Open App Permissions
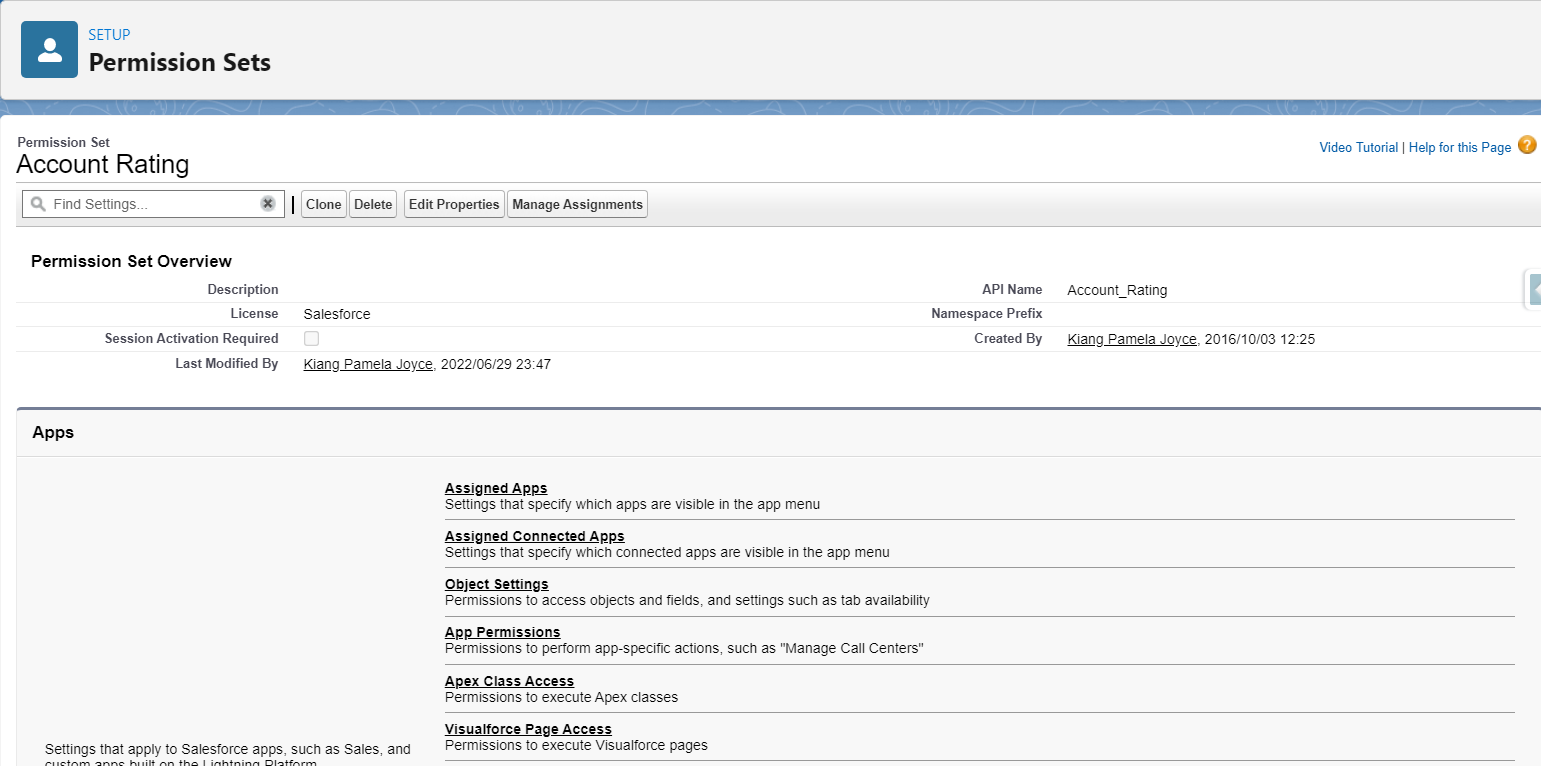This screenshot has height=766, width=1541. point(502,632)
